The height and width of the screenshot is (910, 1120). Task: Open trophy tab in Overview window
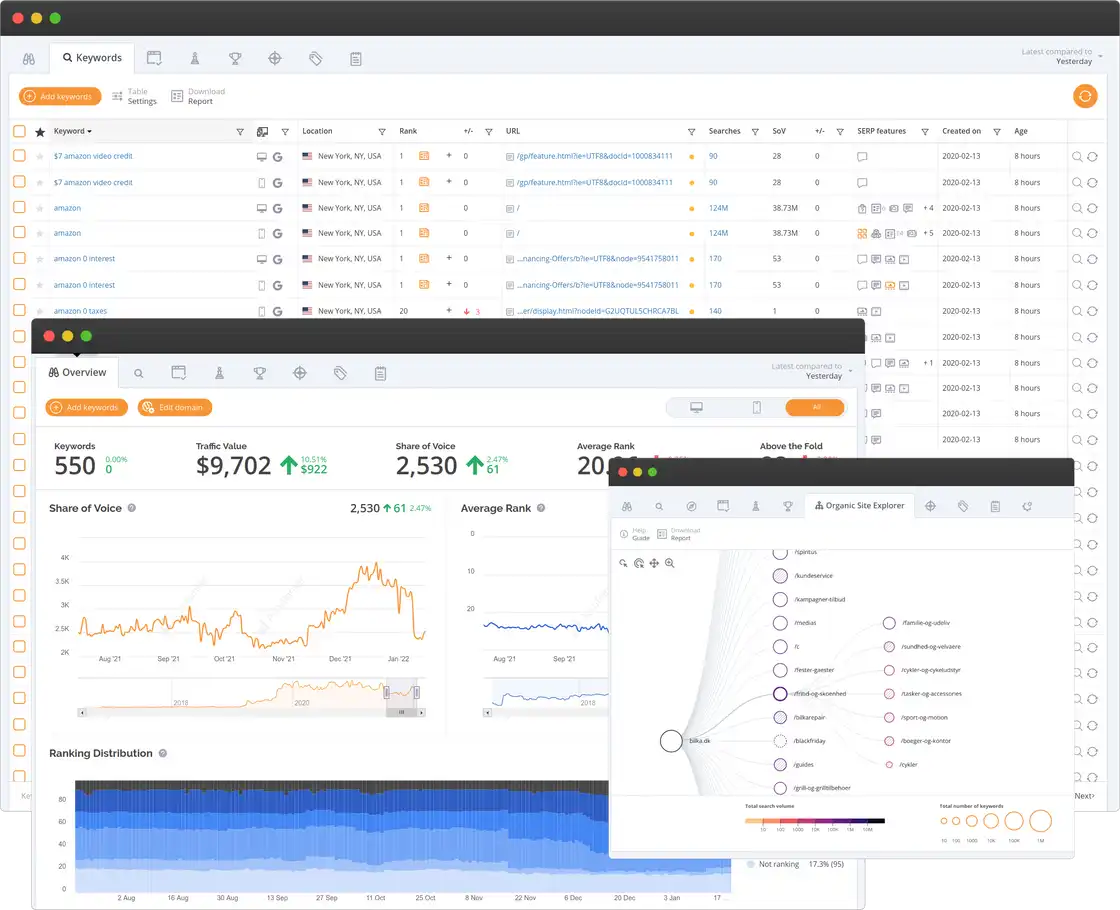260,373
